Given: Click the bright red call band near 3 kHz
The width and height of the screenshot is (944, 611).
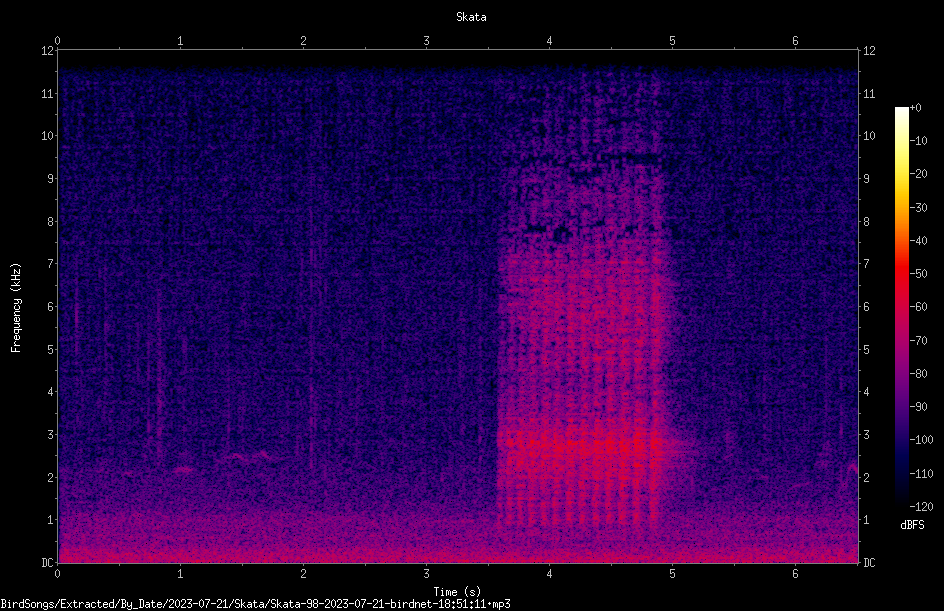Looking at the screenshot, I should pos(581,447).
